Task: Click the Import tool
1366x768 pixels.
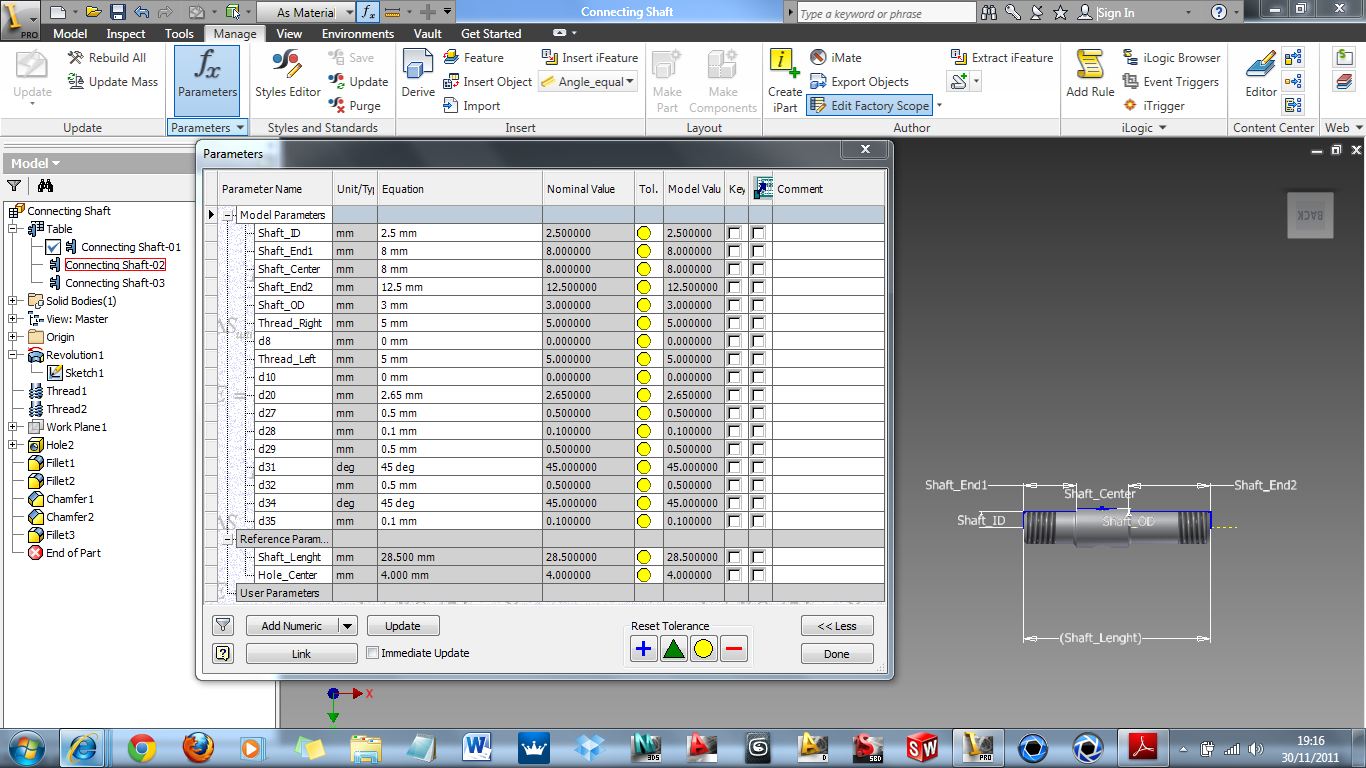Action: point(471,106)
